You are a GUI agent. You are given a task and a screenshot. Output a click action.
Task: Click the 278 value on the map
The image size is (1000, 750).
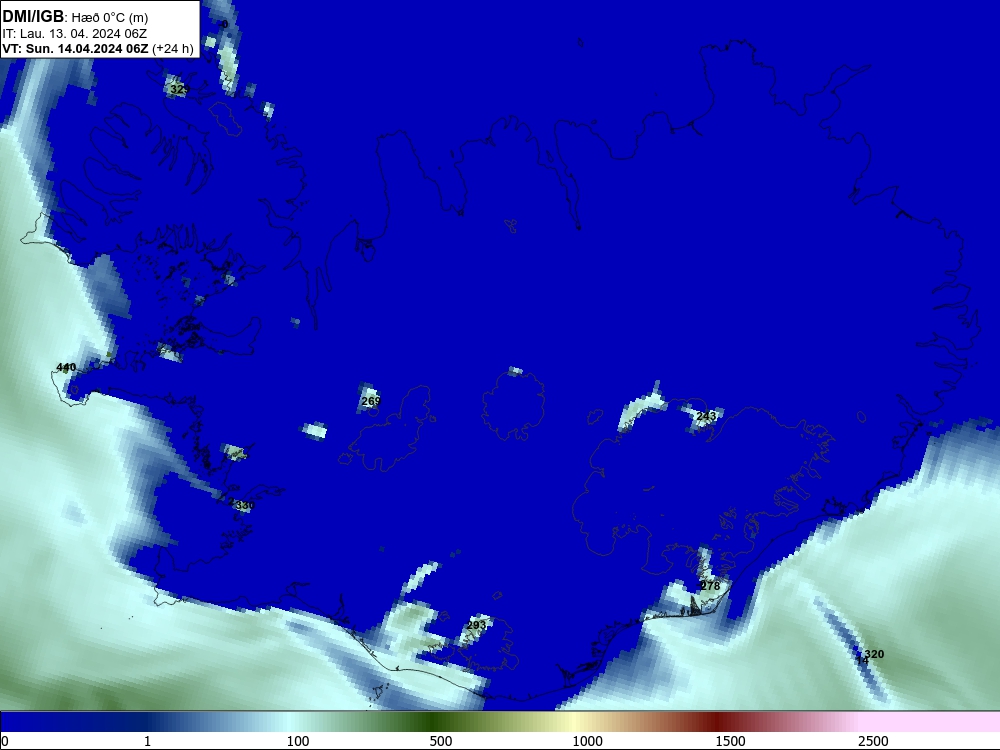(x=710, y=585)
